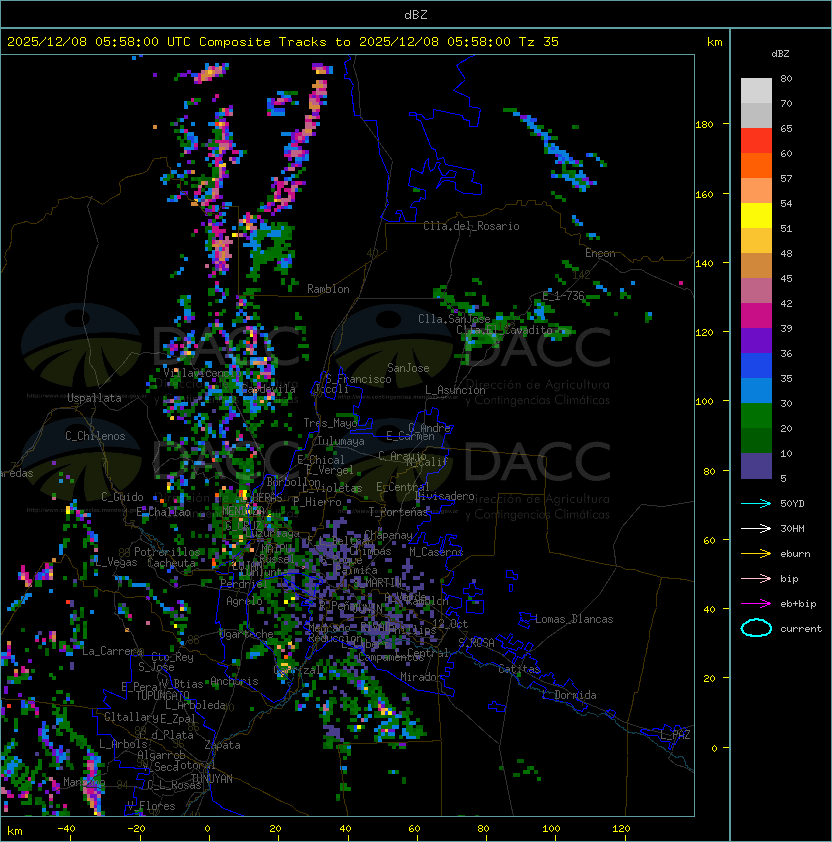Click the yellow eburn arrow in legend
The image size is (832, 842).
(x=756, y=554)
